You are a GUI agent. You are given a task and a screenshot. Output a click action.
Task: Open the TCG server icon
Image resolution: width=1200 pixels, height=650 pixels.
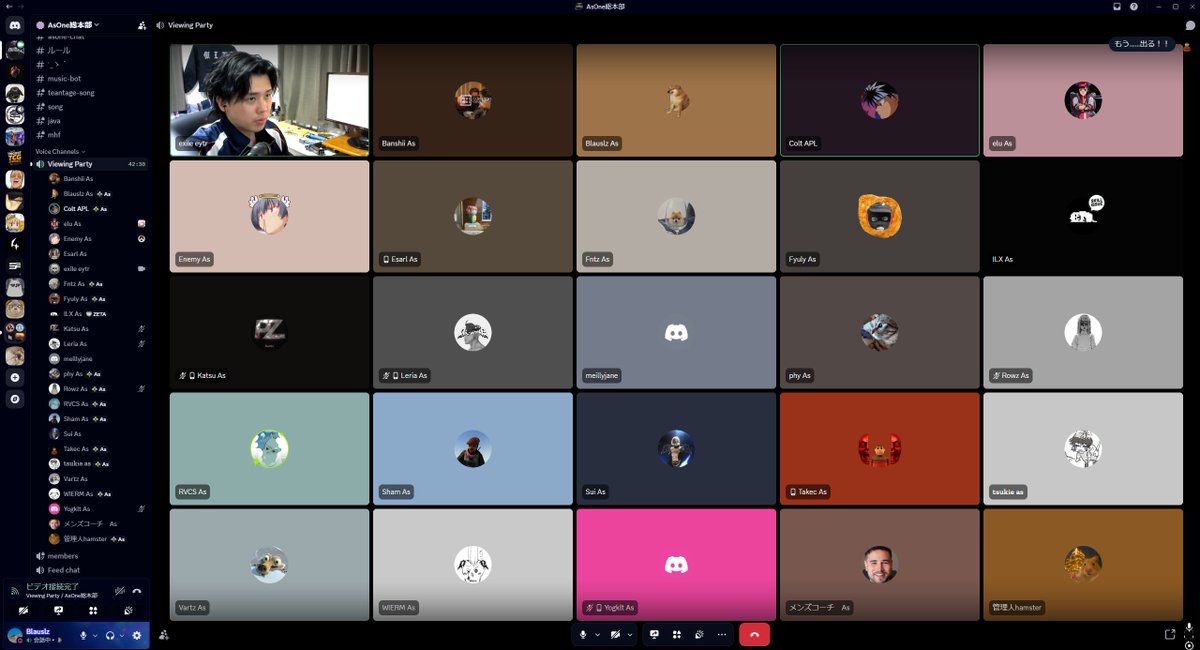click(15, 159)
